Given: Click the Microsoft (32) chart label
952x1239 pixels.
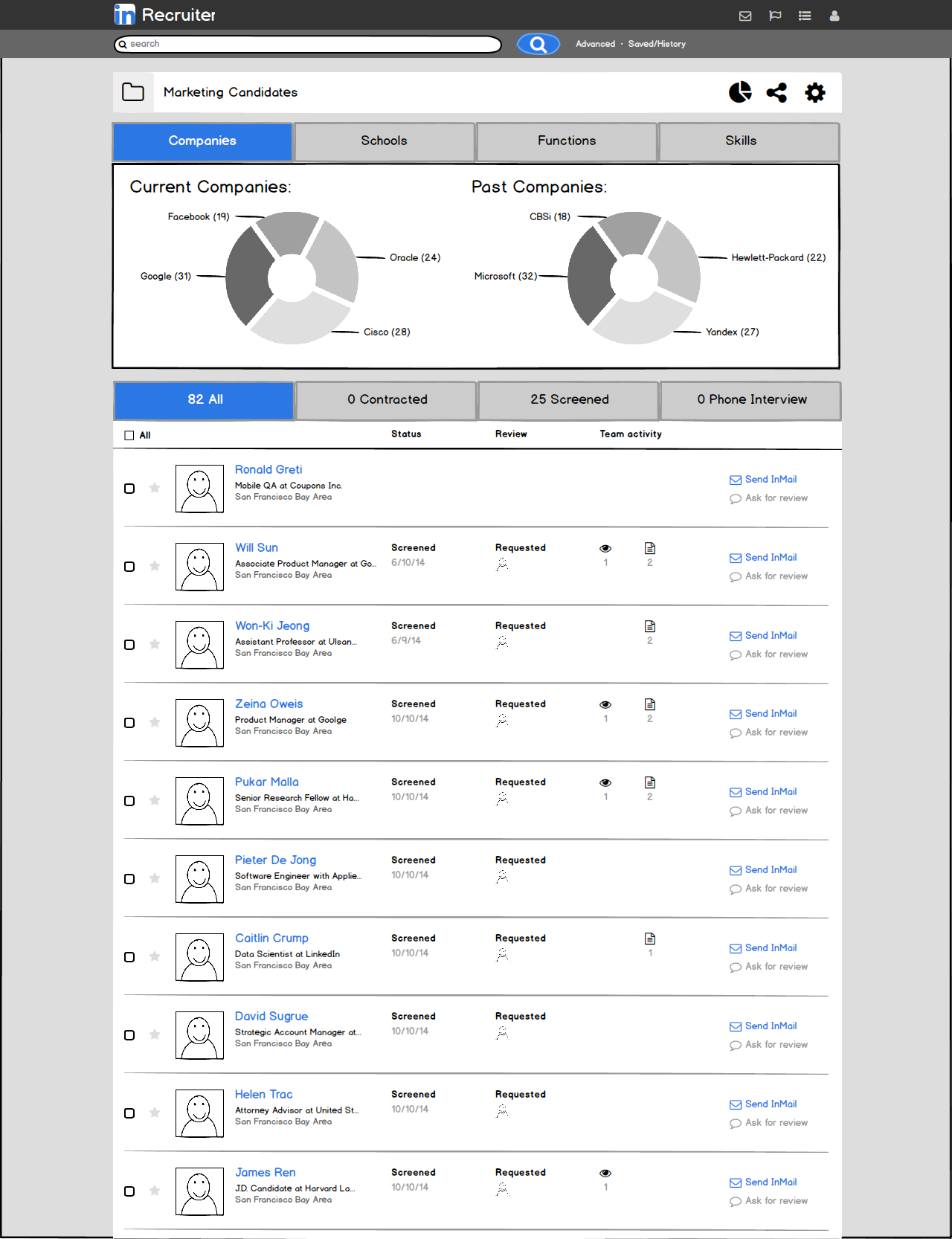Looking at the screenshot, I should 506,276.
